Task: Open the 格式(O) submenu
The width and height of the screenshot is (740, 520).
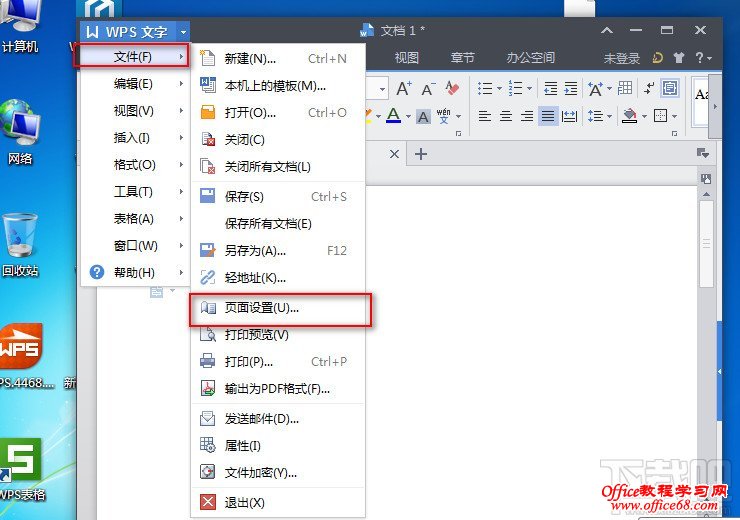Action: pyautogui.click(x=135, y=165)
